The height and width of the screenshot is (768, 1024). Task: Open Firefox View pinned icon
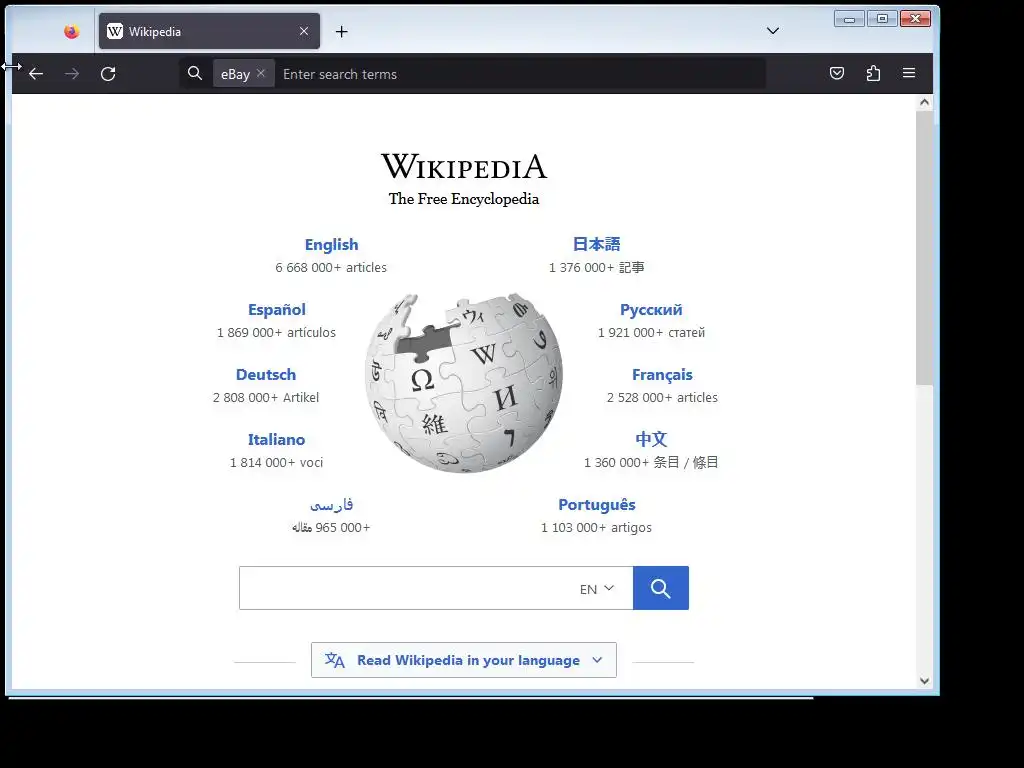pyautogui.click(x=72, y=31)
